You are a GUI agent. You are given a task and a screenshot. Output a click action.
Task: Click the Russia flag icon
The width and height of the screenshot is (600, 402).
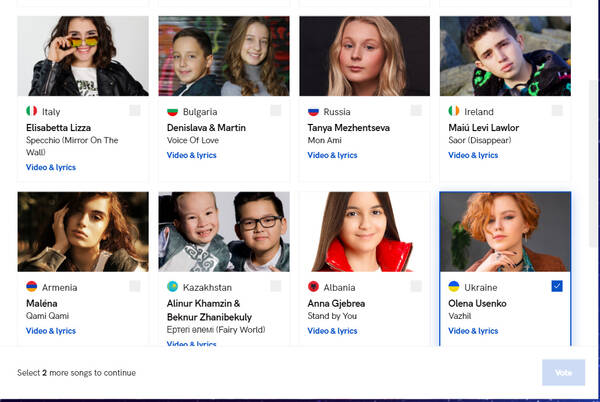tap(313, 112)
